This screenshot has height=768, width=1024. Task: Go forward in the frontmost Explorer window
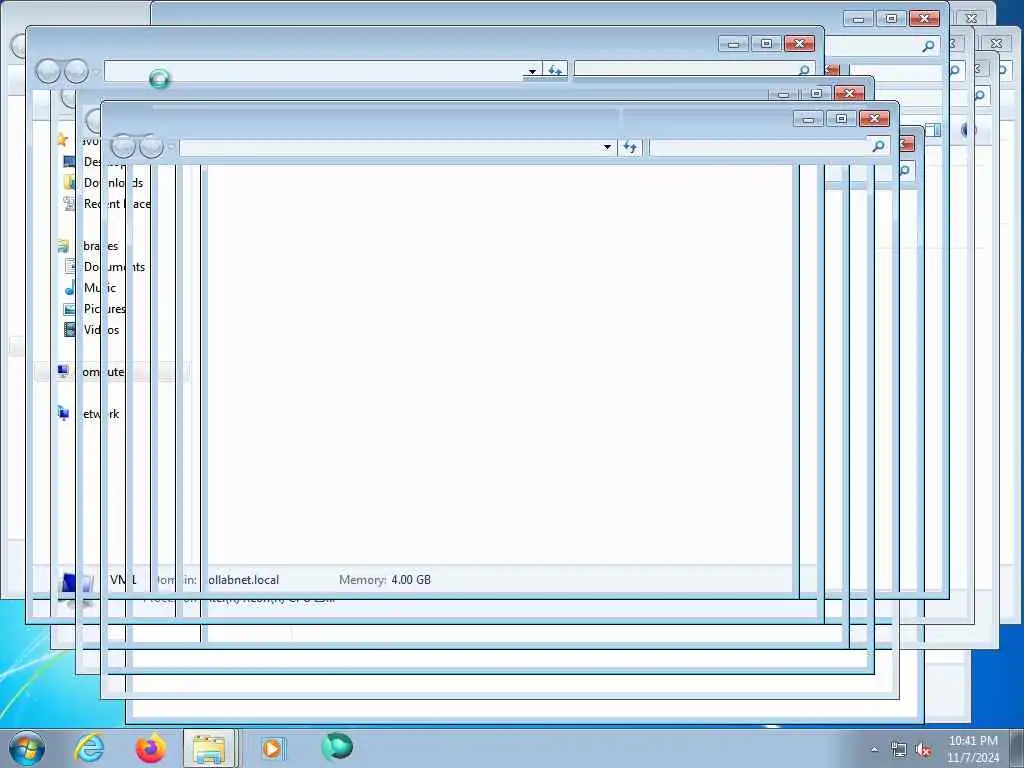[151, 146]
